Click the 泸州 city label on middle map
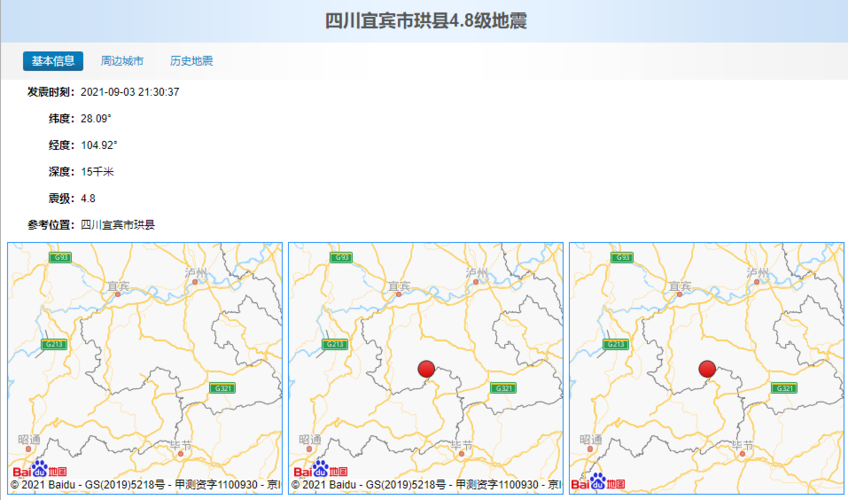848x500 pixels. 476,273
